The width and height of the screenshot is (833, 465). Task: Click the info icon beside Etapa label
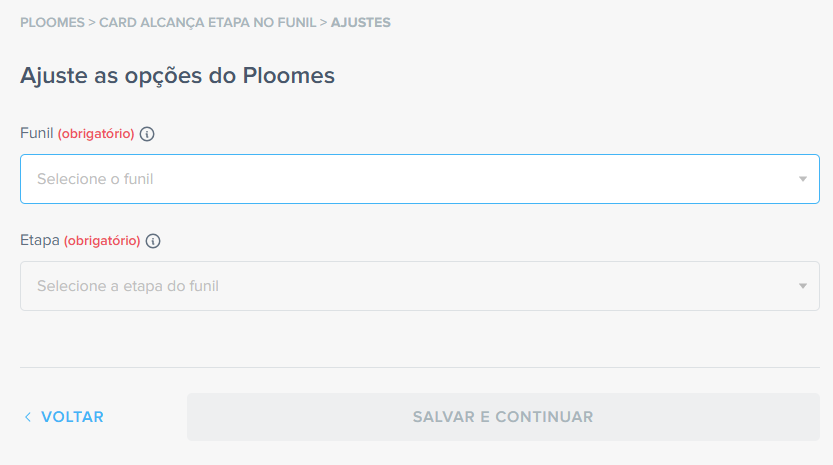coord(153,241)
